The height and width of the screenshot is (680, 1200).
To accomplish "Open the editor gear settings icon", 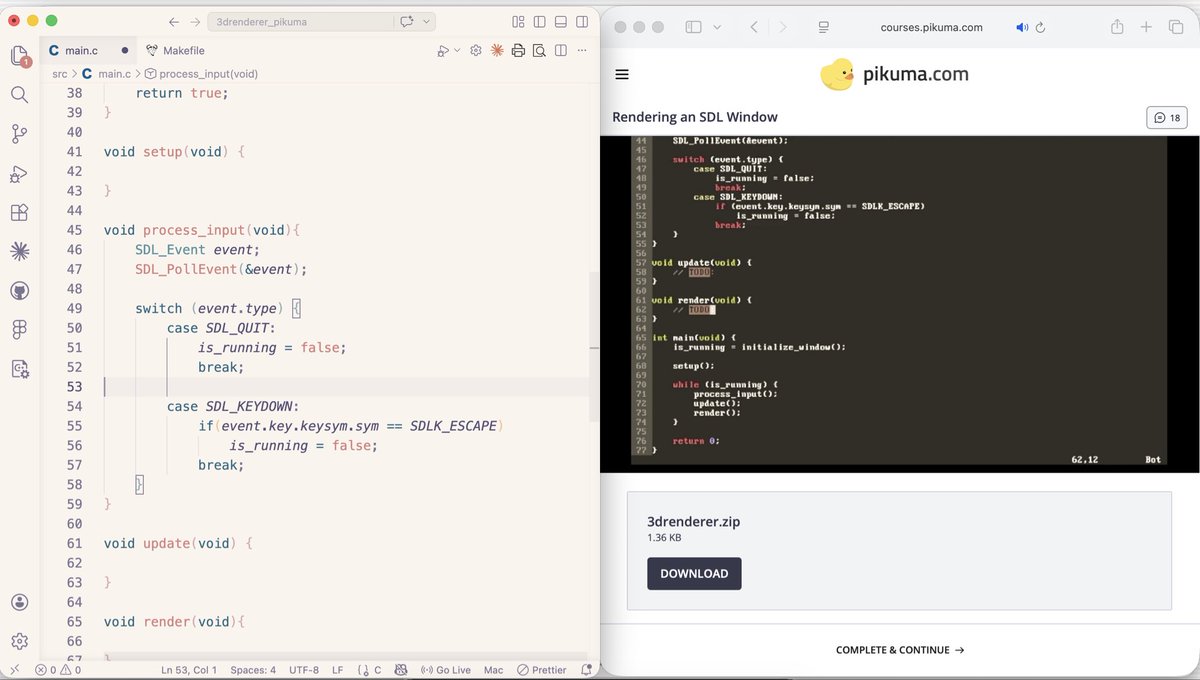I will coord(476,50).
